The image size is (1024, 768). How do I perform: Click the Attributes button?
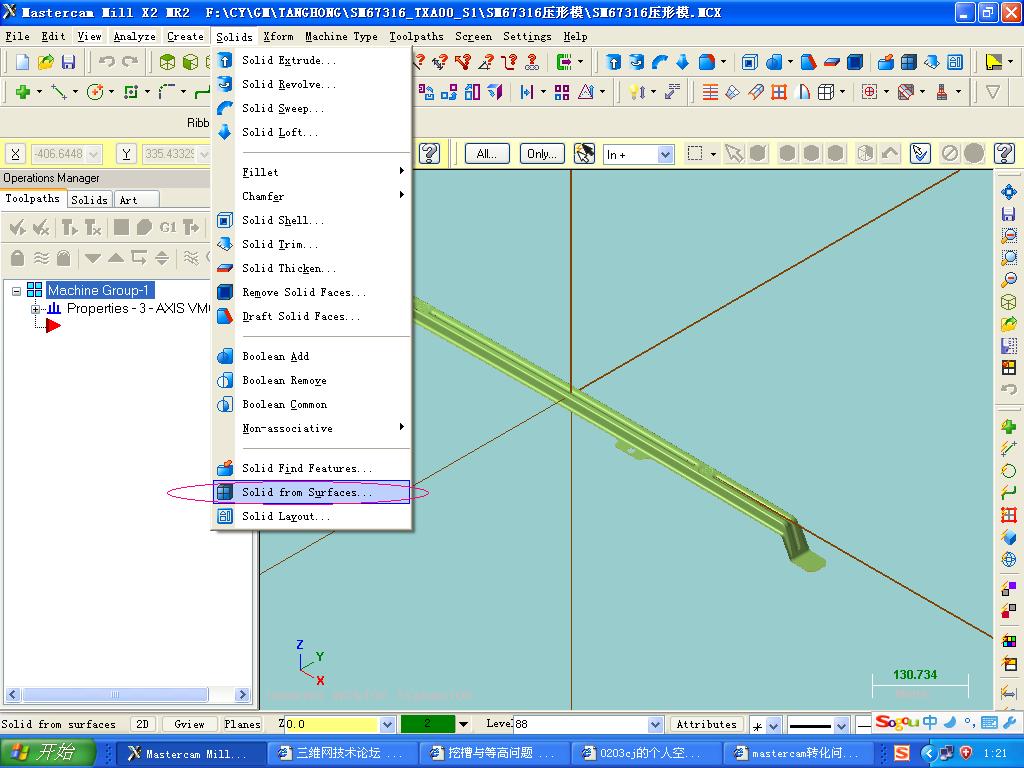coord(707,724)
